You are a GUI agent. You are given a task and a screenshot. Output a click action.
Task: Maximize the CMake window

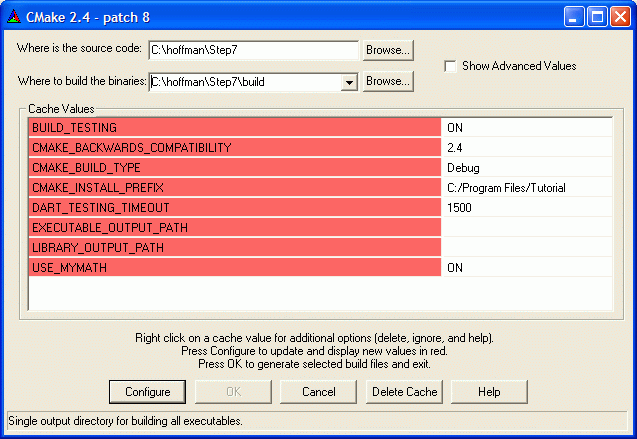click(596, 16)
